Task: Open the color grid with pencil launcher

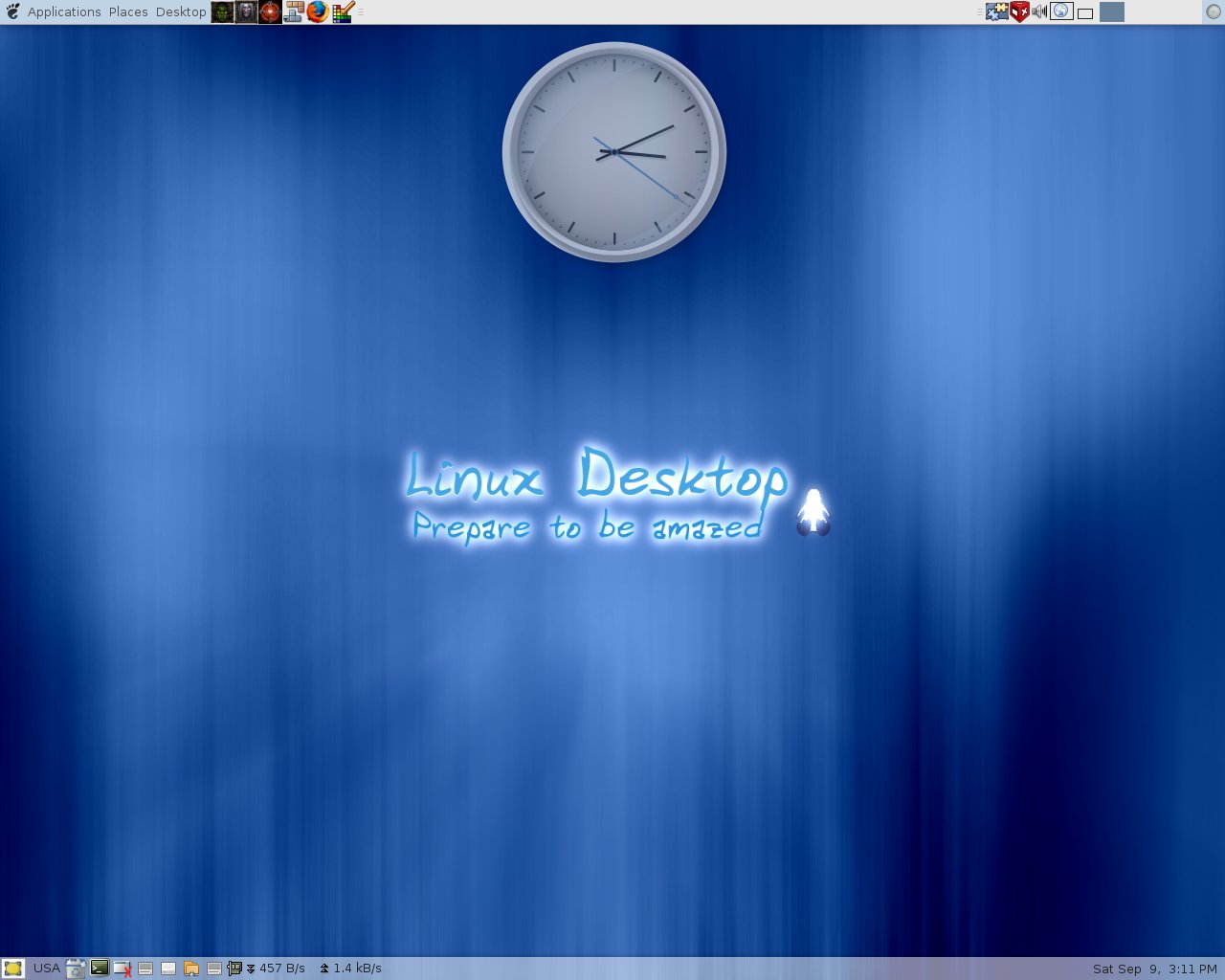Action: pyautogui.click(x=343, y=11)
